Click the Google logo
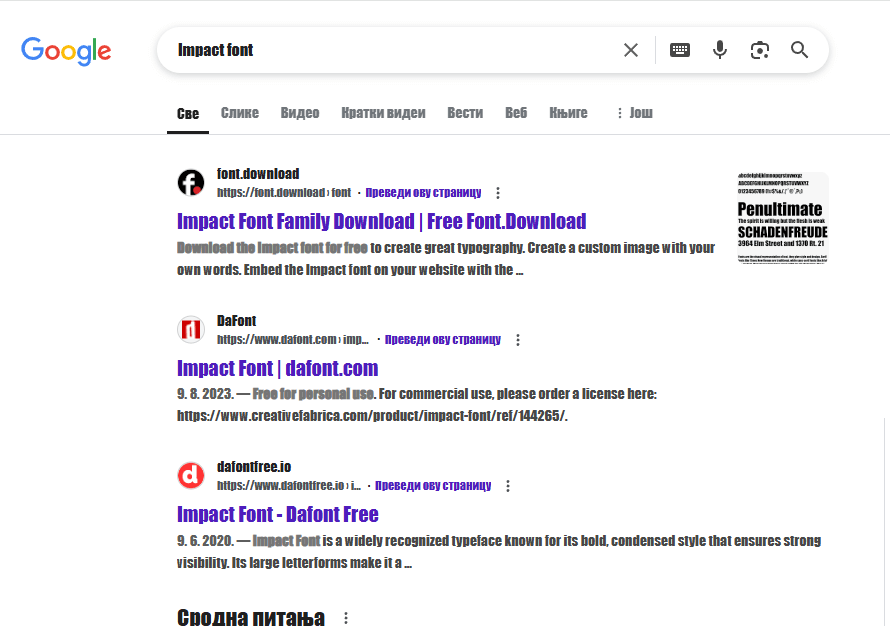This screenshot has width=890, height=626. pos(66,51)
